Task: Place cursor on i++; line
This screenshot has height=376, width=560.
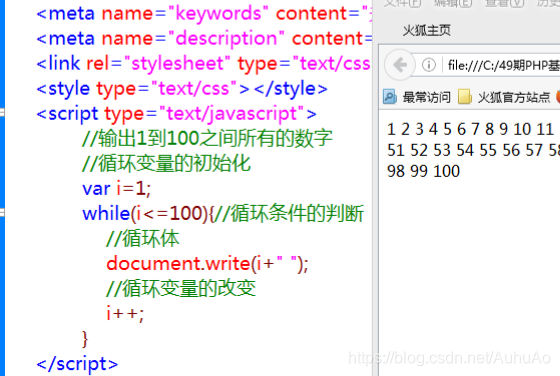Action: pos(125,314)
